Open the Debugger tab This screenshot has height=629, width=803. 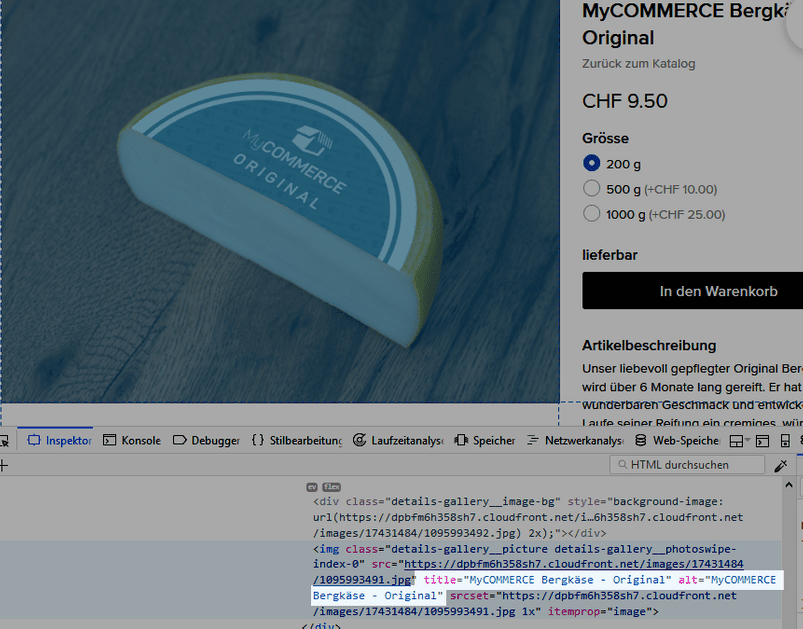206,440
